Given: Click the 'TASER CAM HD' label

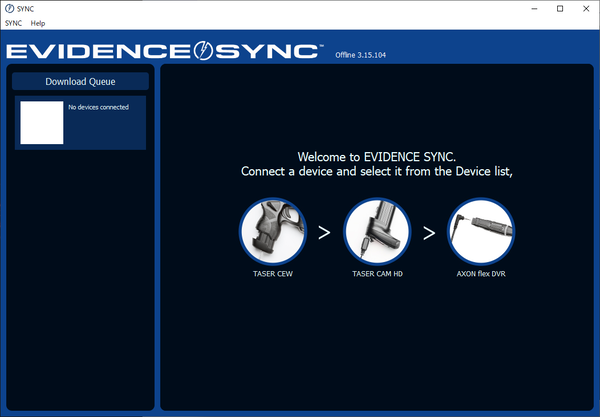Looking at the screenshot, I should click(x=377, y=274).
